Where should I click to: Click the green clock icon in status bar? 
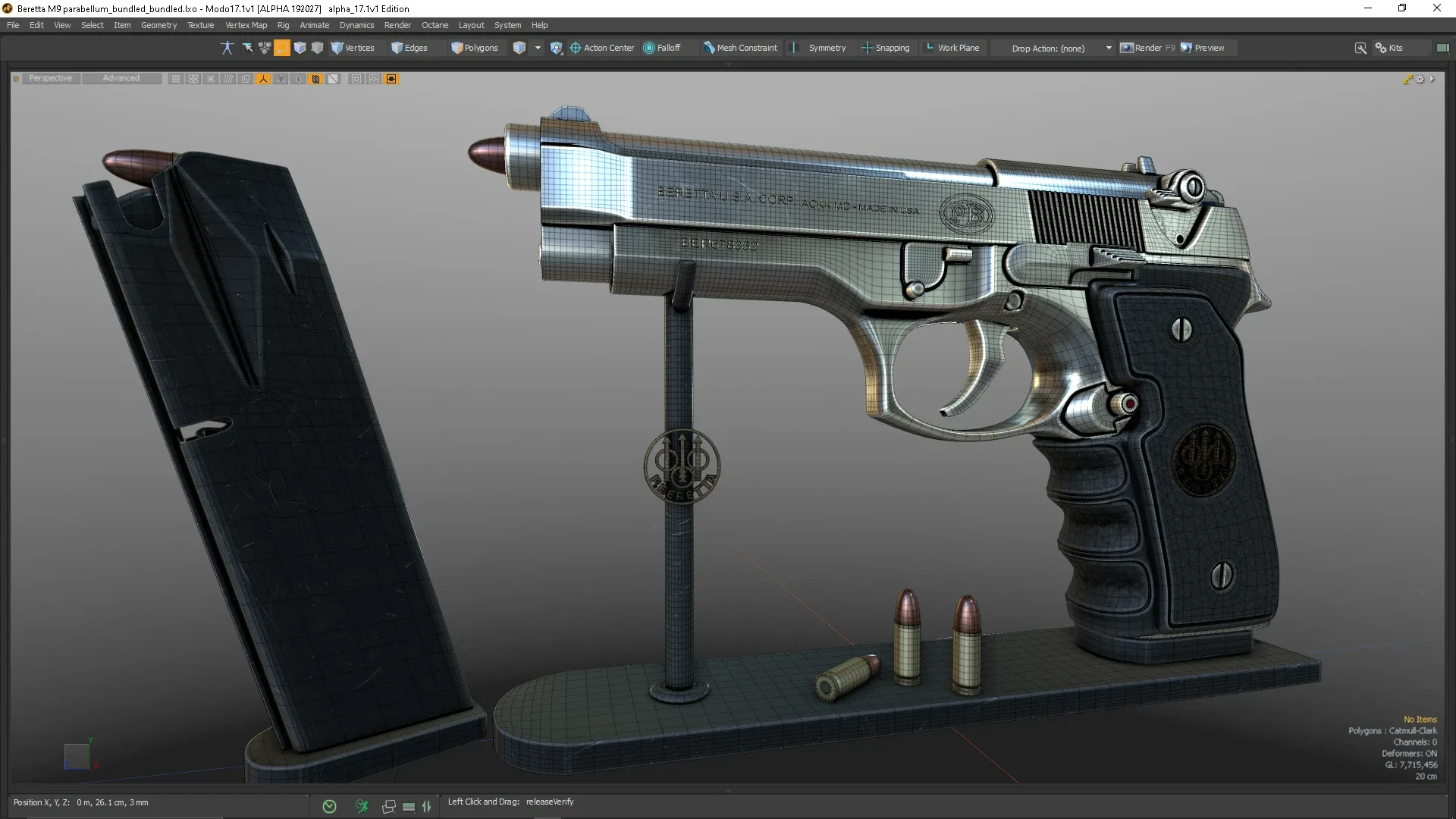[x=329, y=806]
